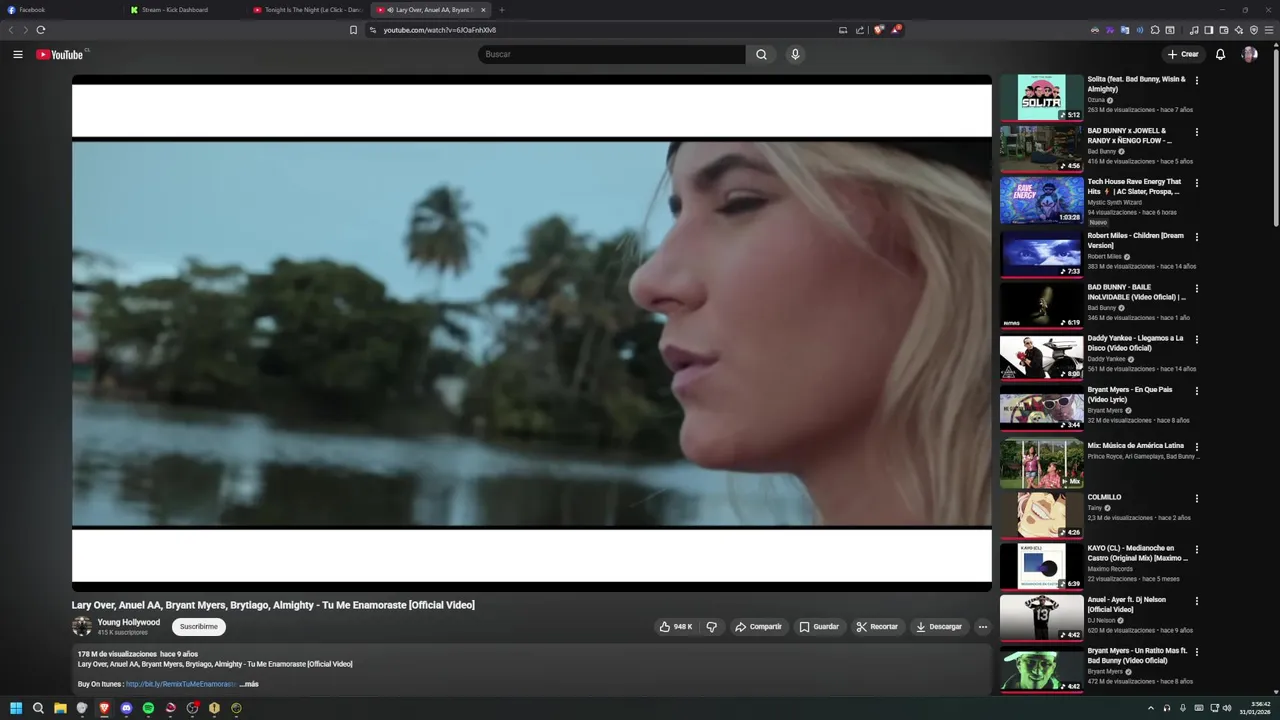Bookmark this page from address bar
Viewport: 1280px width, 720px height.
[x=353, y=30]
